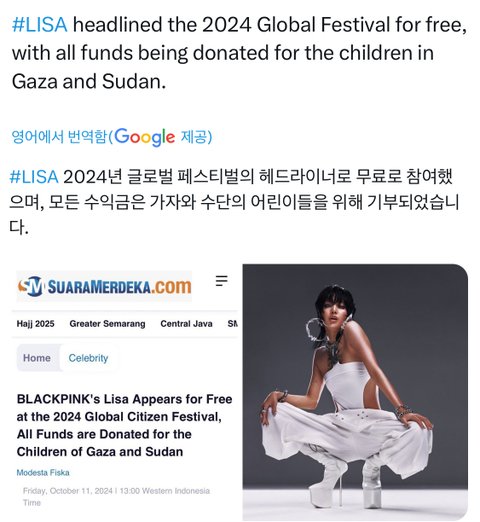Click the Google logo in the translation notice
This screenshot has width=480, height=522.
pos(145,137)
